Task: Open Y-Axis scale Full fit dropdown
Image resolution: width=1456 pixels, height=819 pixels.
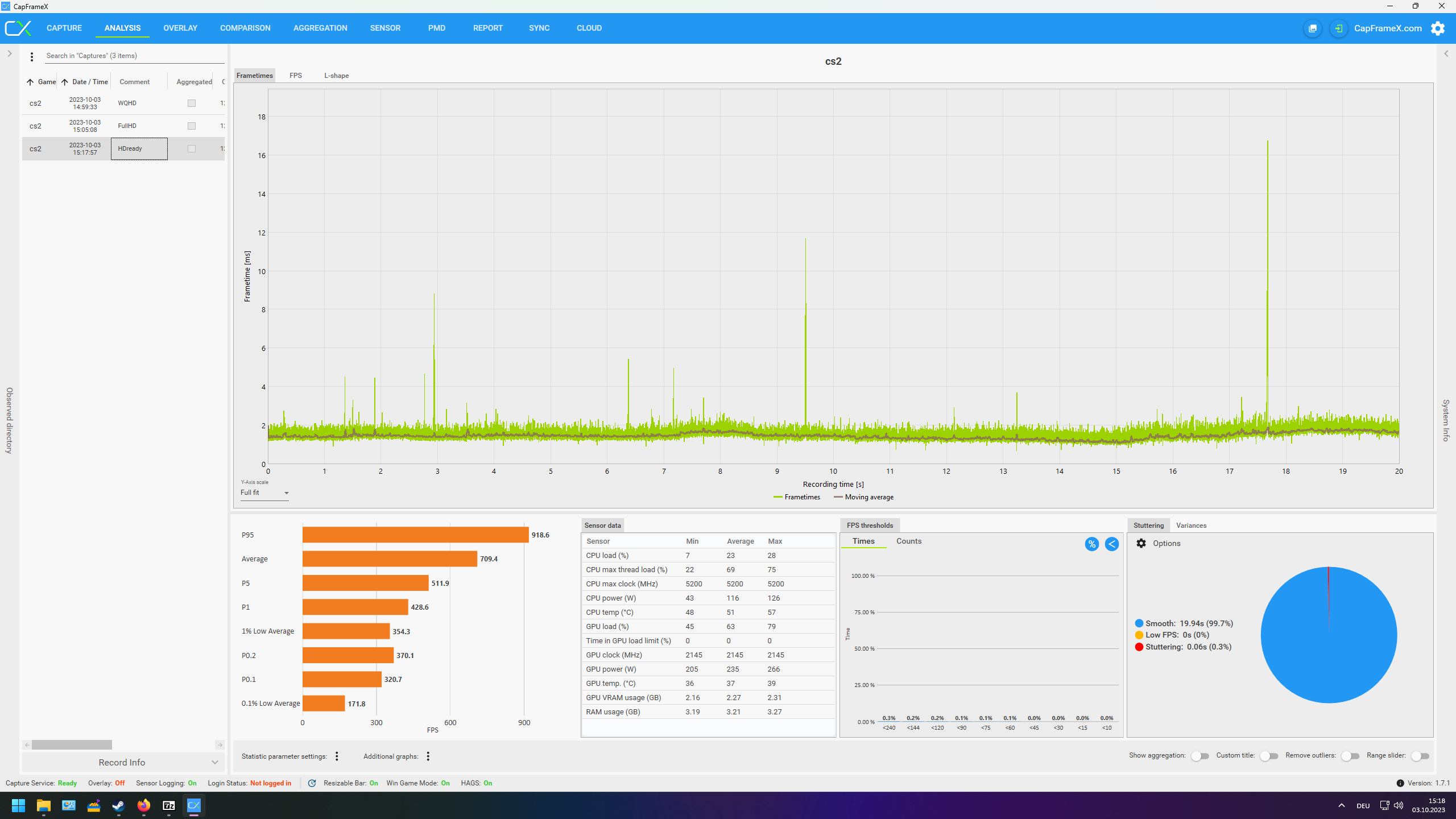Action: click(264, 493)
